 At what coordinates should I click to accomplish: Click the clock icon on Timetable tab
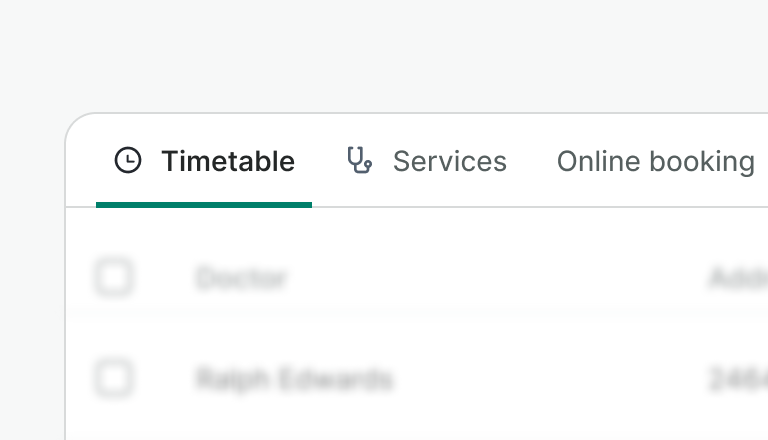[128, 160]
